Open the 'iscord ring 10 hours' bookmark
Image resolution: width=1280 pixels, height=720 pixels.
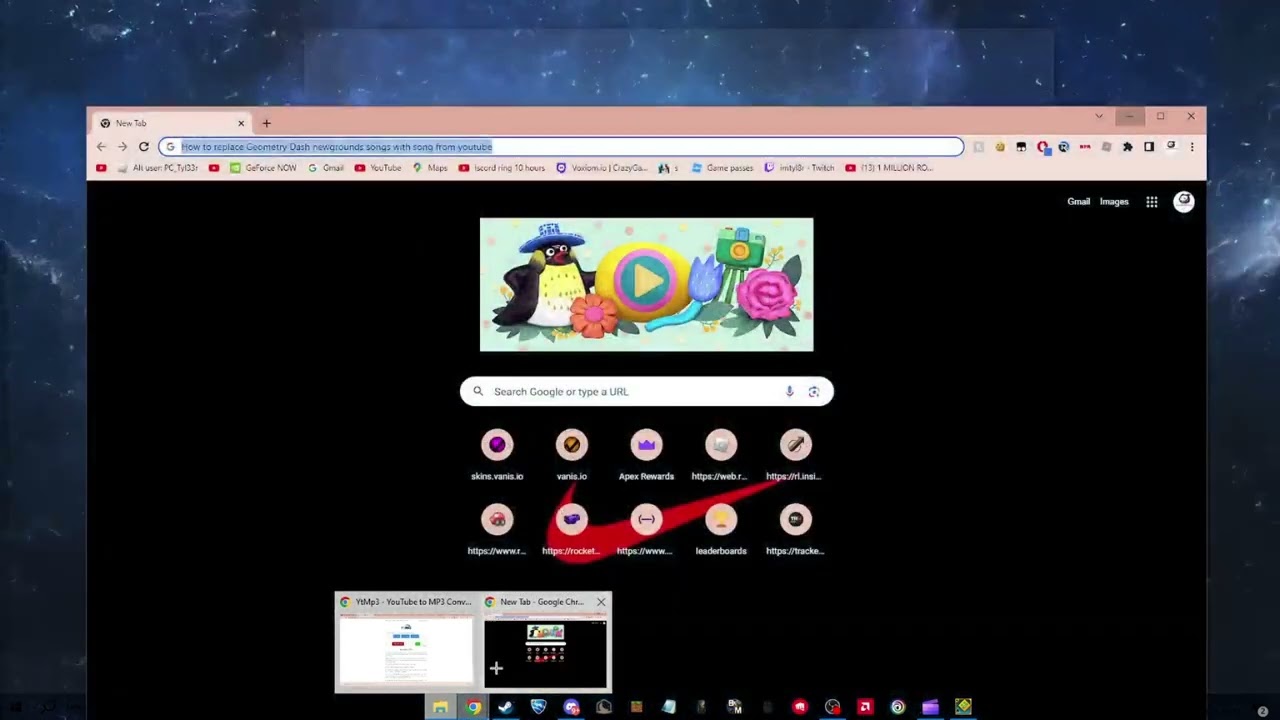502,168
